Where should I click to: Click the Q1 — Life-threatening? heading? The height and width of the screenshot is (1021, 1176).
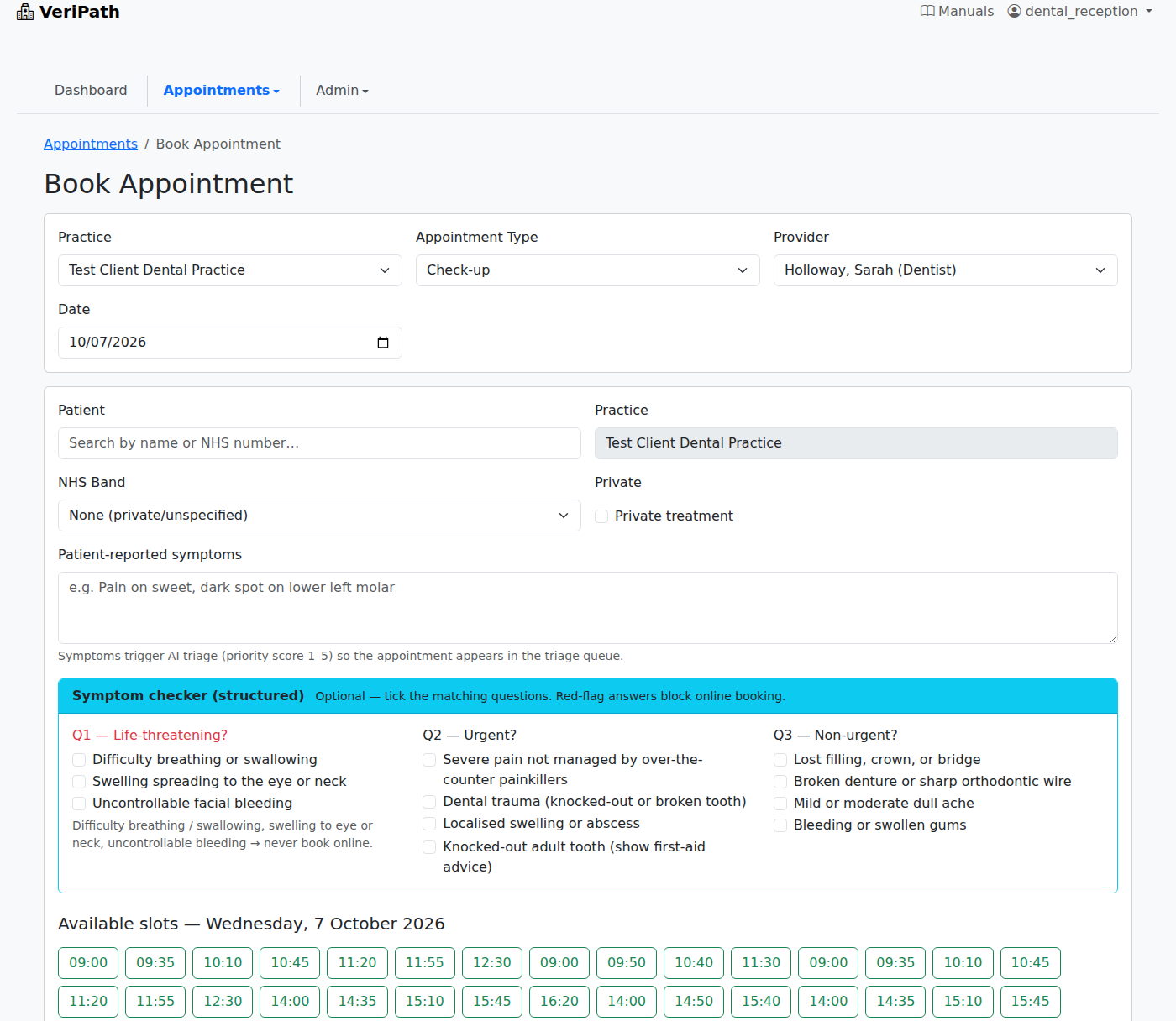pos(150,736)
